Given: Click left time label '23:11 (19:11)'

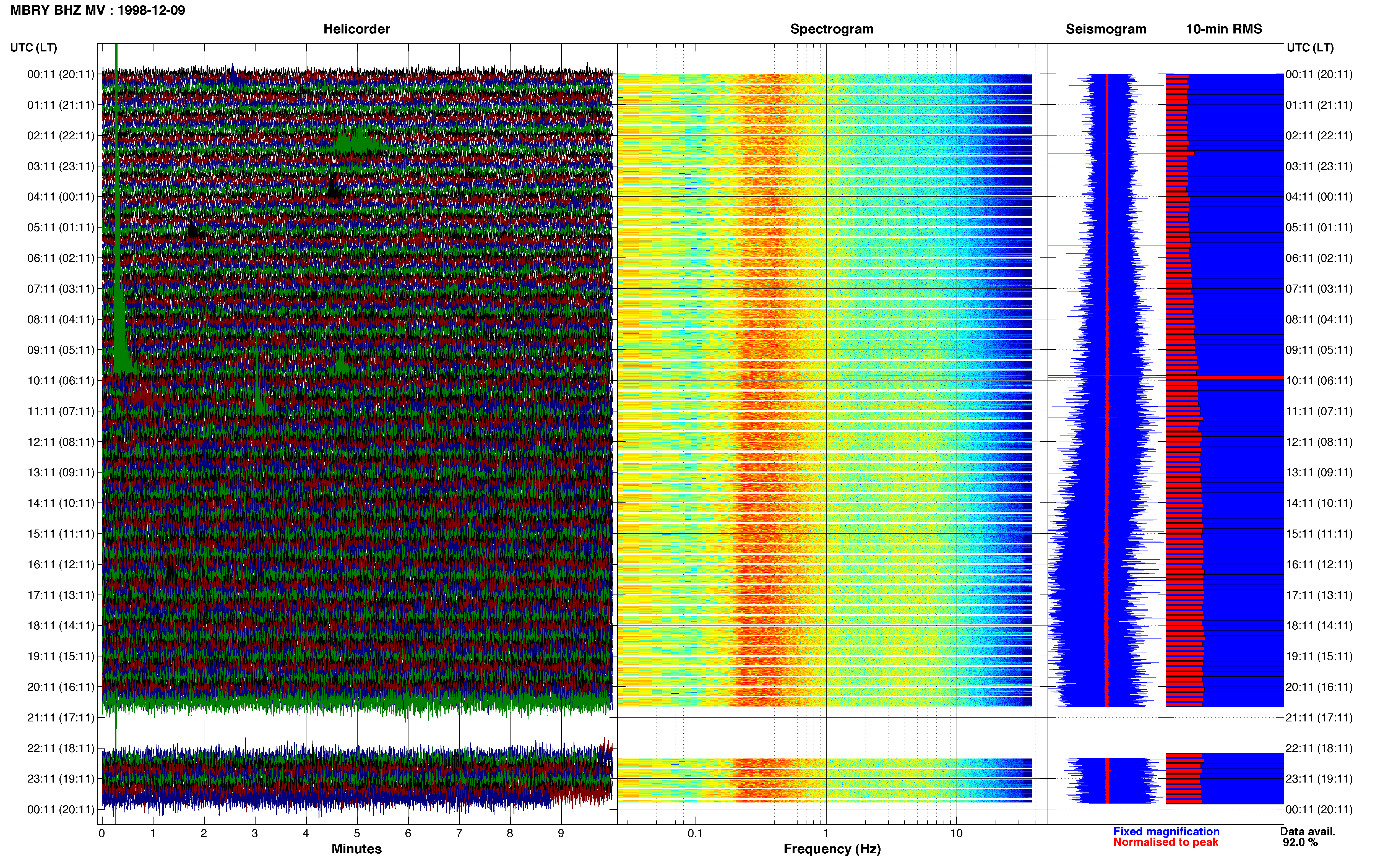Looking at the screenshot, I should tap(60, 779).
